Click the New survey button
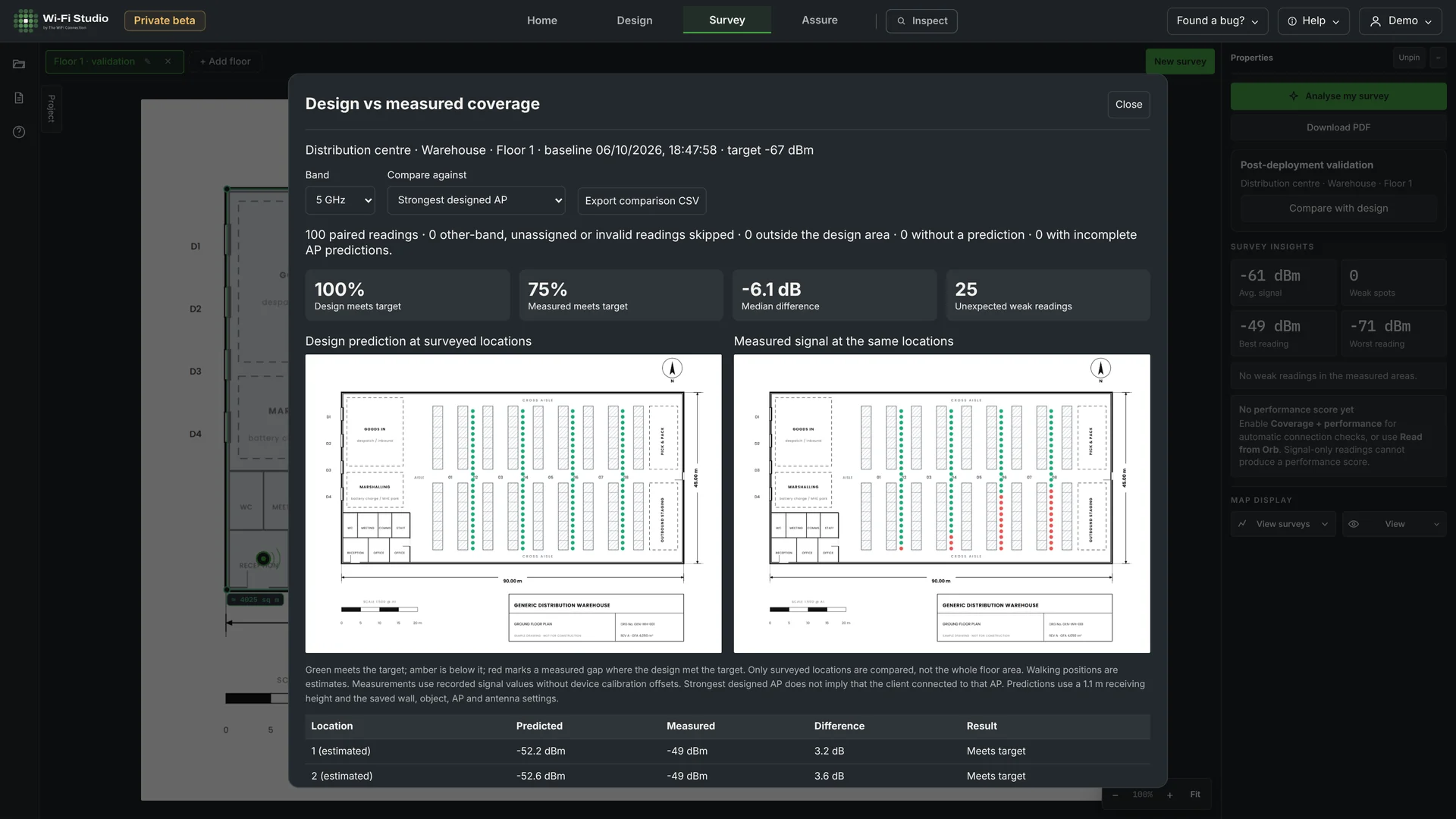Viewport: 1456px width, 819px height. point(1180,61)
